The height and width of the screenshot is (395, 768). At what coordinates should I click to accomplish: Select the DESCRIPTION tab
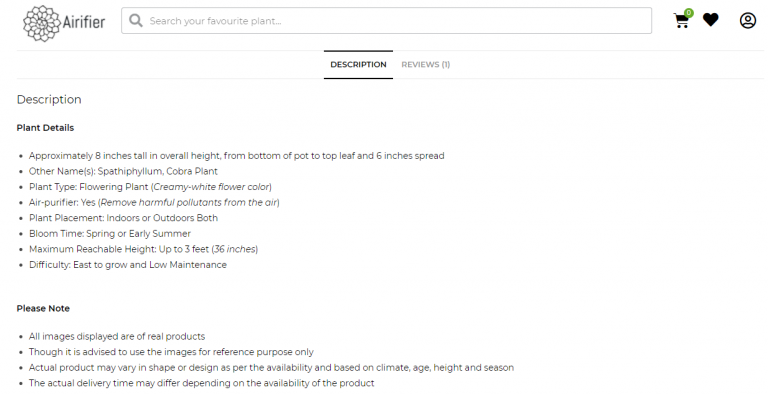pyautogui.click(x=358, y=64)
